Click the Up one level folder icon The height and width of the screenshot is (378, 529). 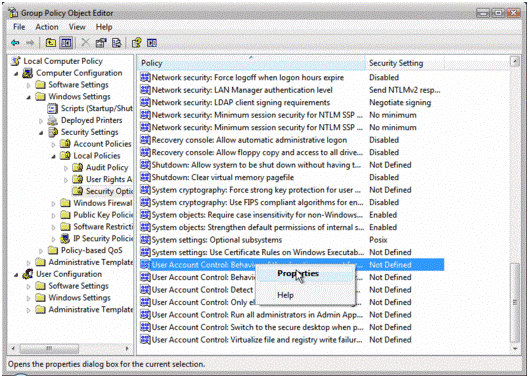pyautogui.click(x=51, y=43)
